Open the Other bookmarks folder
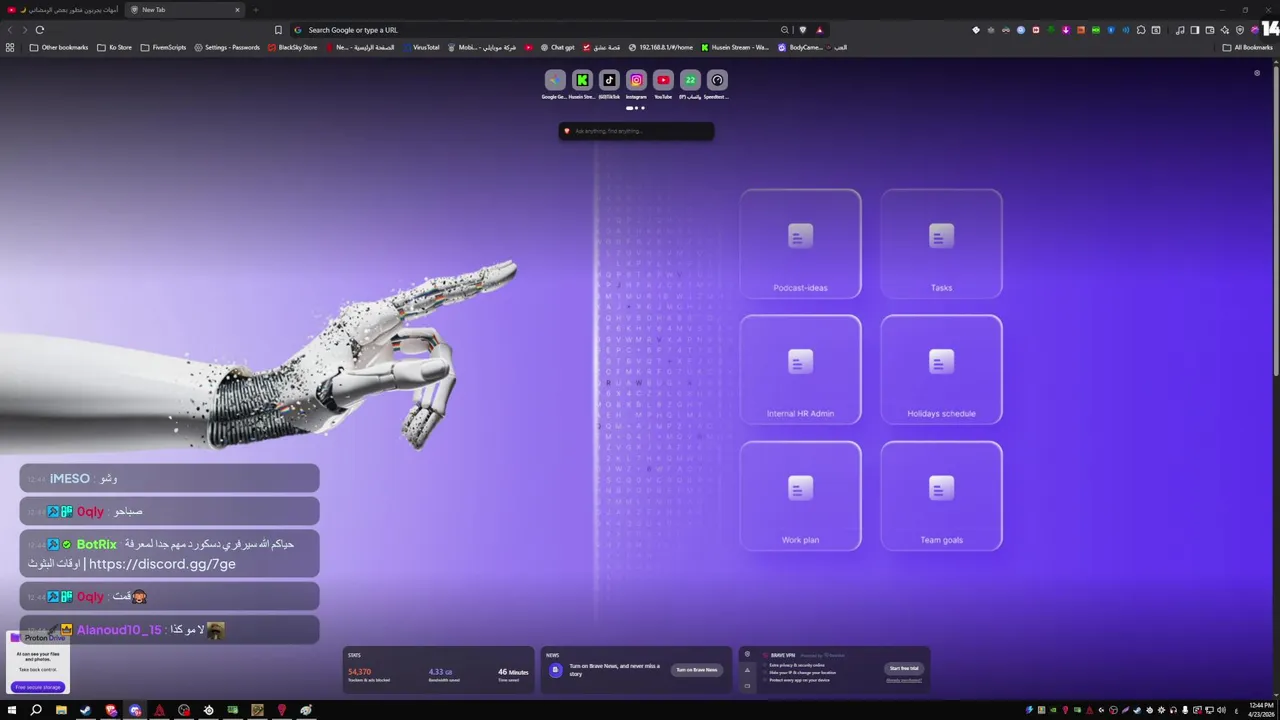The height and width of the screenshot is (720, 1280). (59, 47)
